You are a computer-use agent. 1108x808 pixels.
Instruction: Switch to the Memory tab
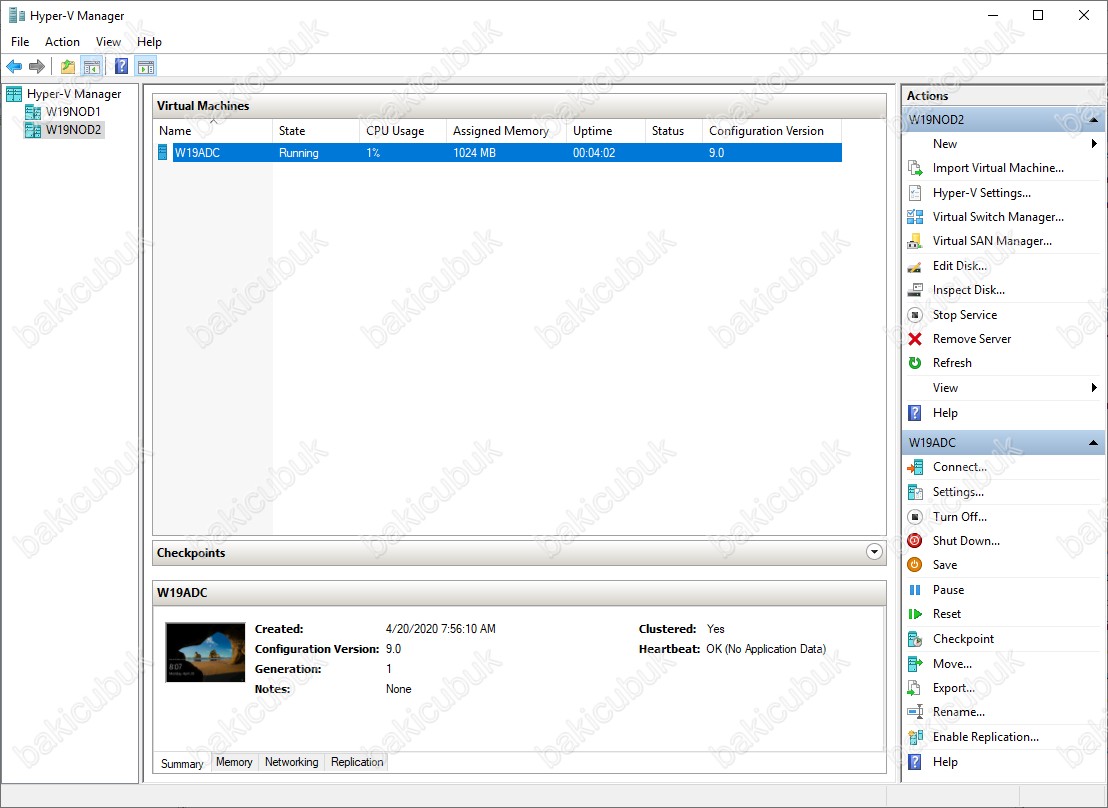coord(234,762)
